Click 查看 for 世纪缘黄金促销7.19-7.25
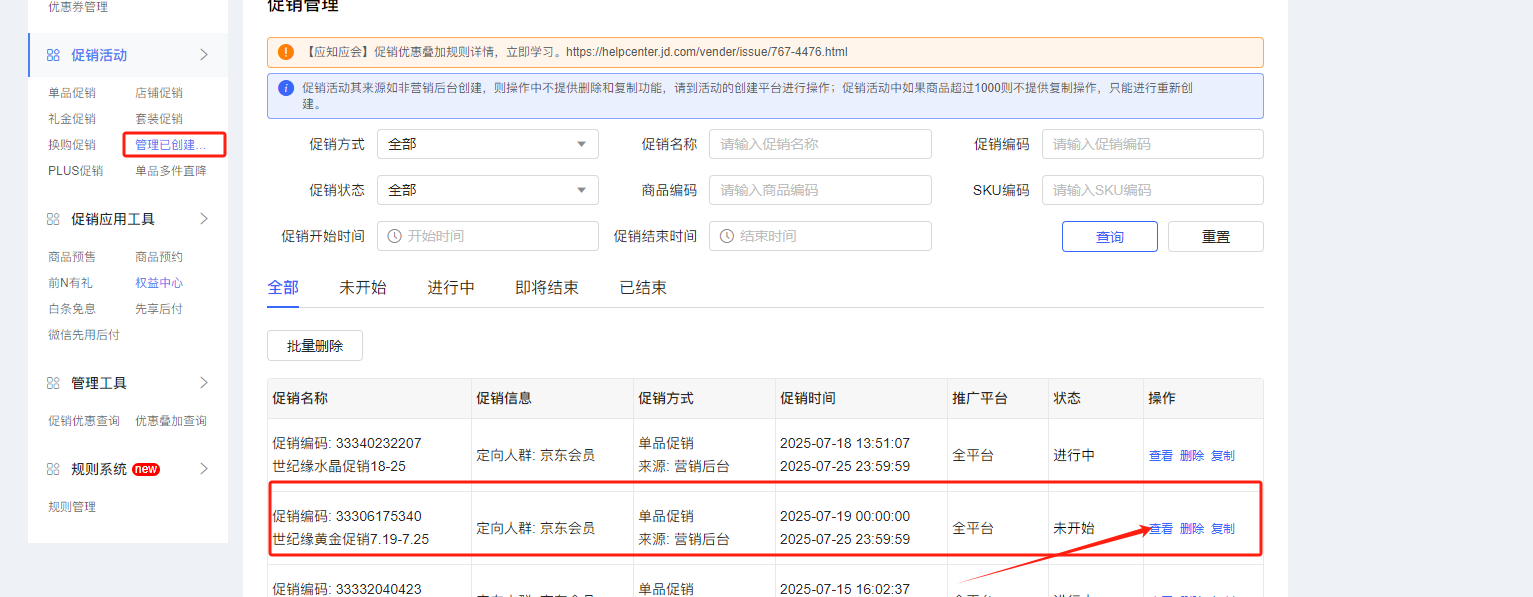This screenshot has height=597, width=1533. 1161,529
